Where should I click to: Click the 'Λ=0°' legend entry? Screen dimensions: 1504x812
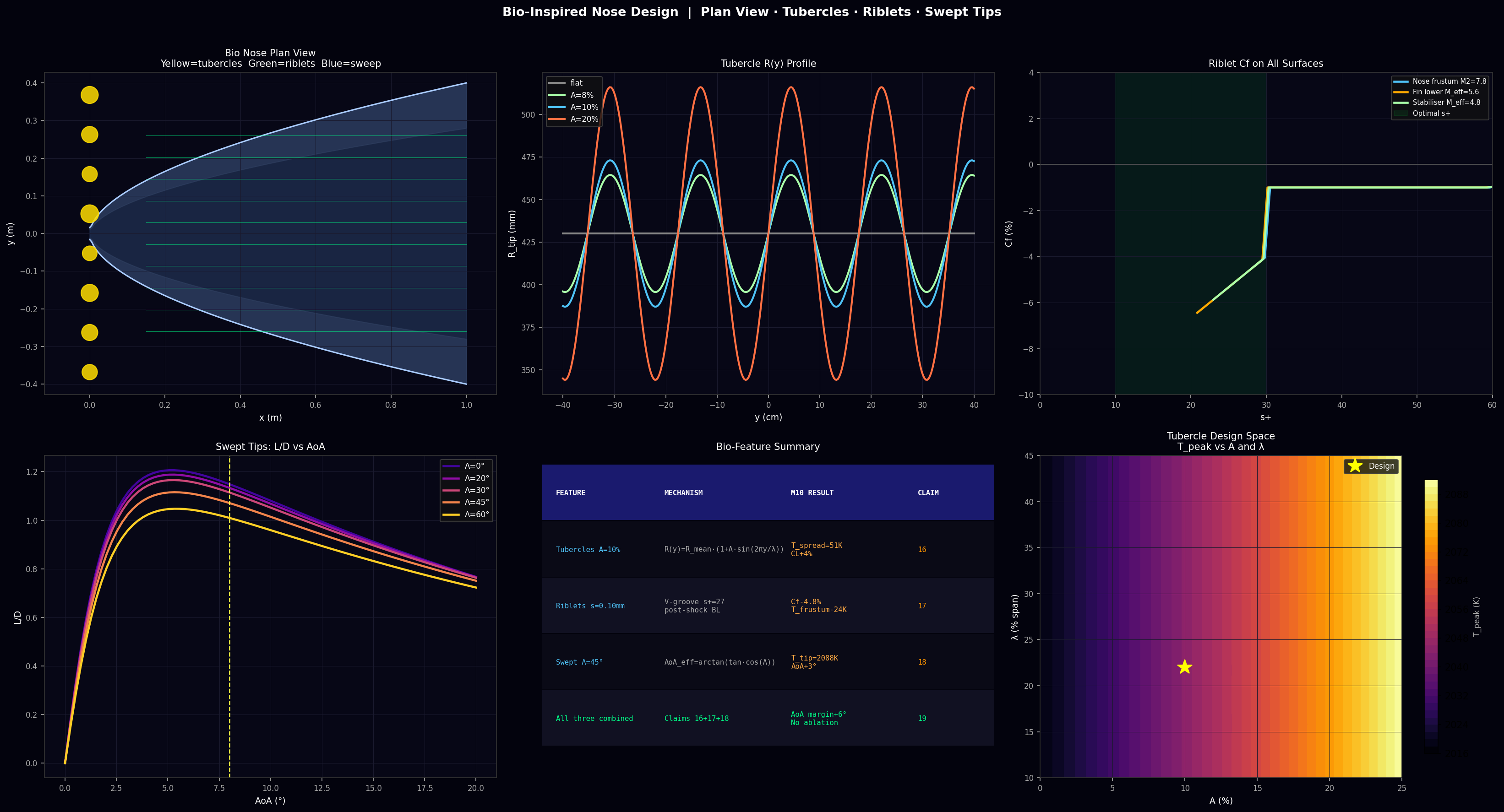(463, 466)
